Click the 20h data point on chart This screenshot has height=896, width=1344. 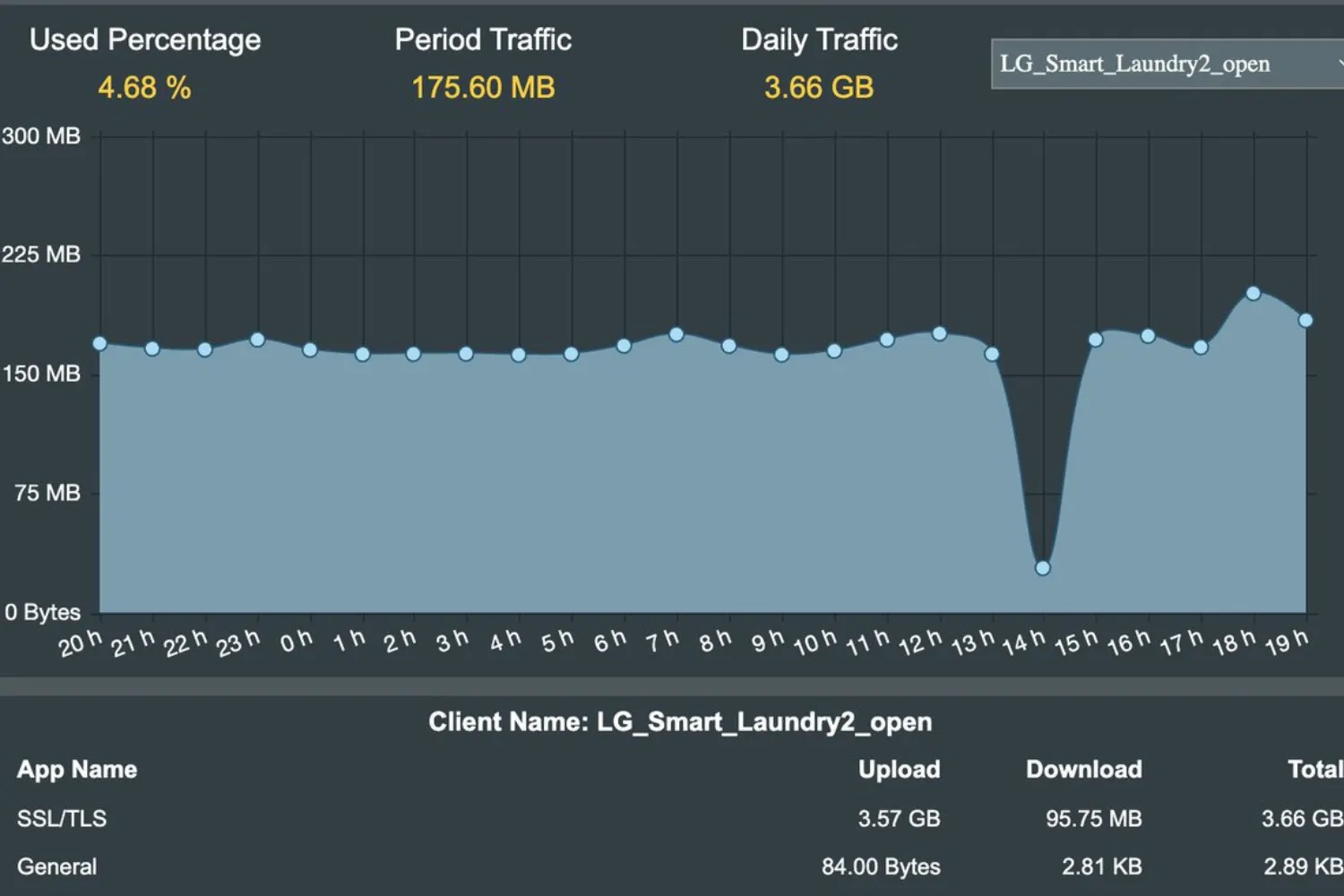pos(99,343)
